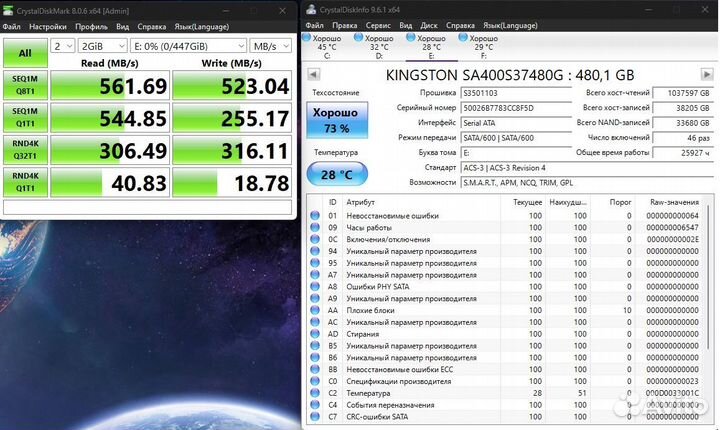This screenshot has width=720, height=430.
Task: Click status icon of attribute 94 row
Action: click(315, 251)
